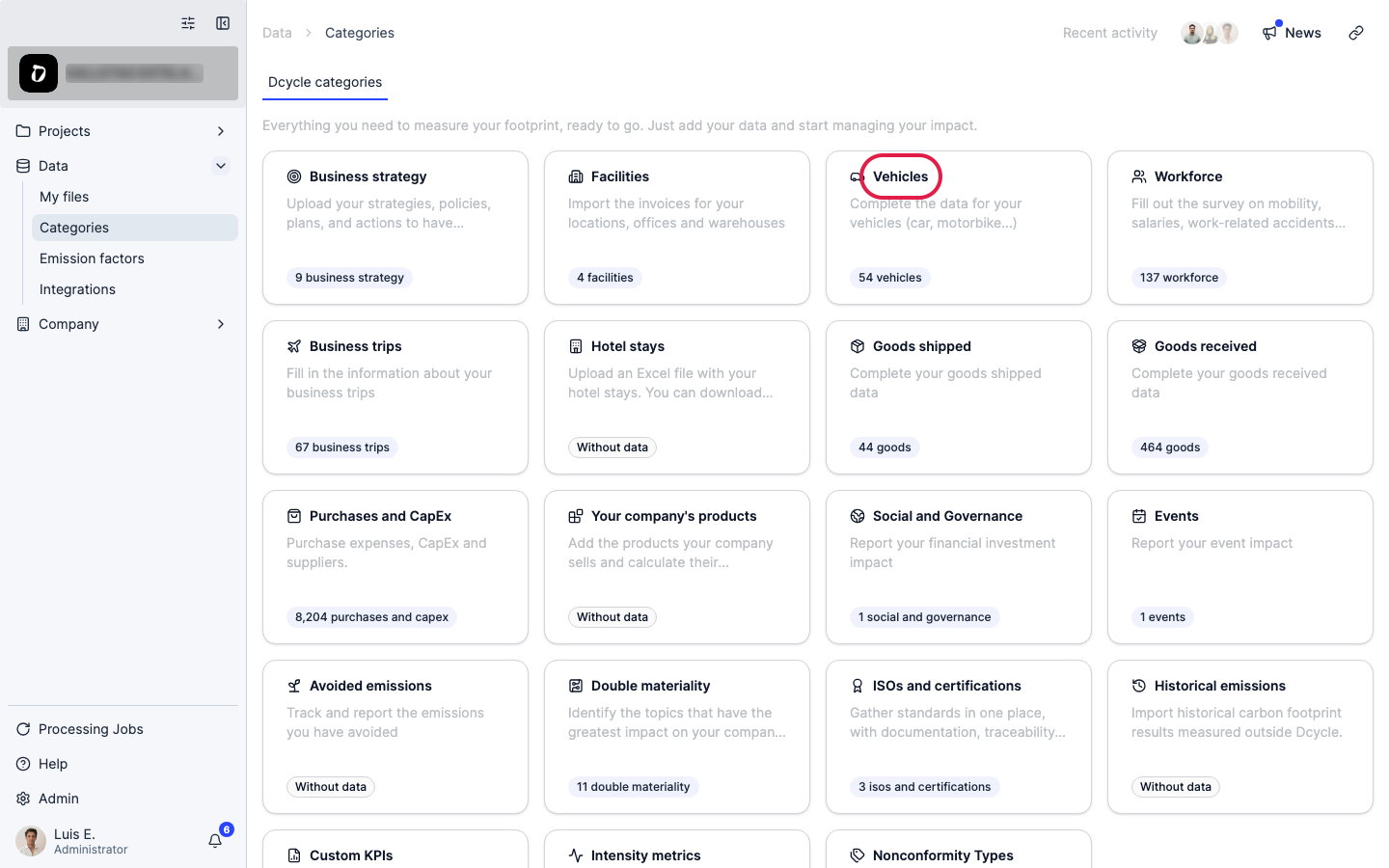The image size is (1389, 868).
Task: Click the News megaphone icon
Action: pos(1269,33)
